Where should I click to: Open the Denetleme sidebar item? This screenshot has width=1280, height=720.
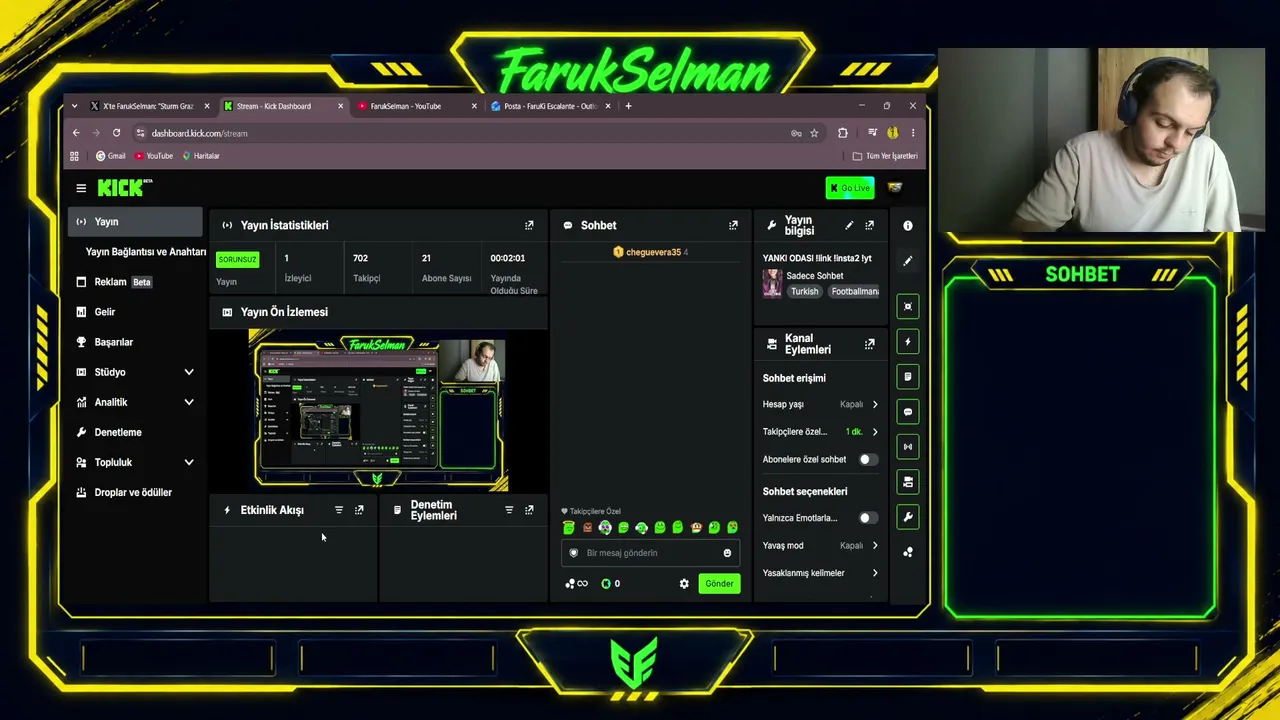[135, 432]
